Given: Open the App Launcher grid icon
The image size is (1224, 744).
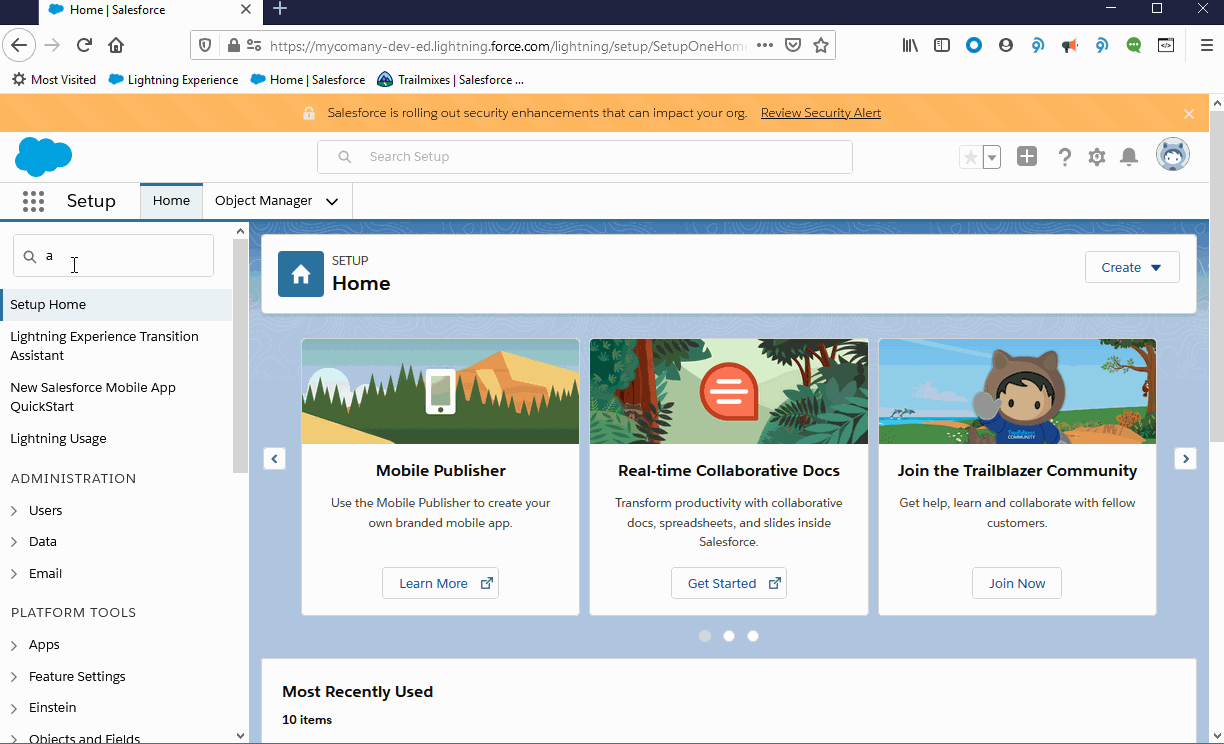Looking at the screenshot, I should coord(33,201).
